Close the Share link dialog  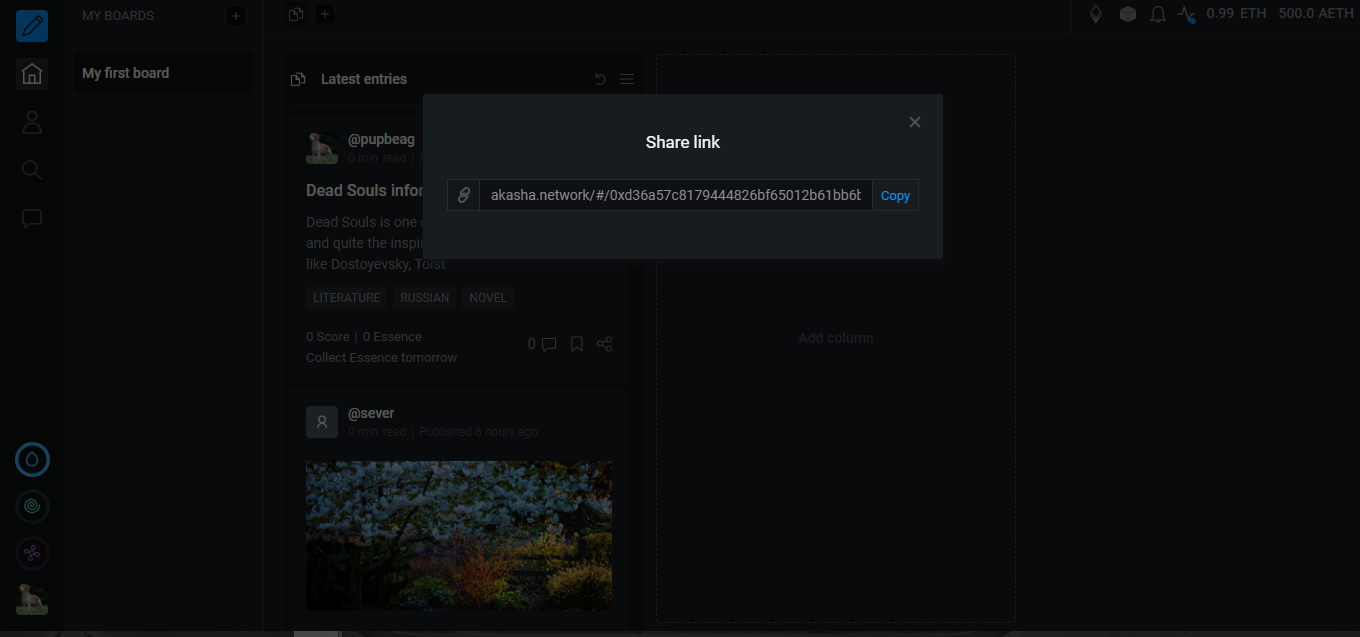click(x=914, y=122)
